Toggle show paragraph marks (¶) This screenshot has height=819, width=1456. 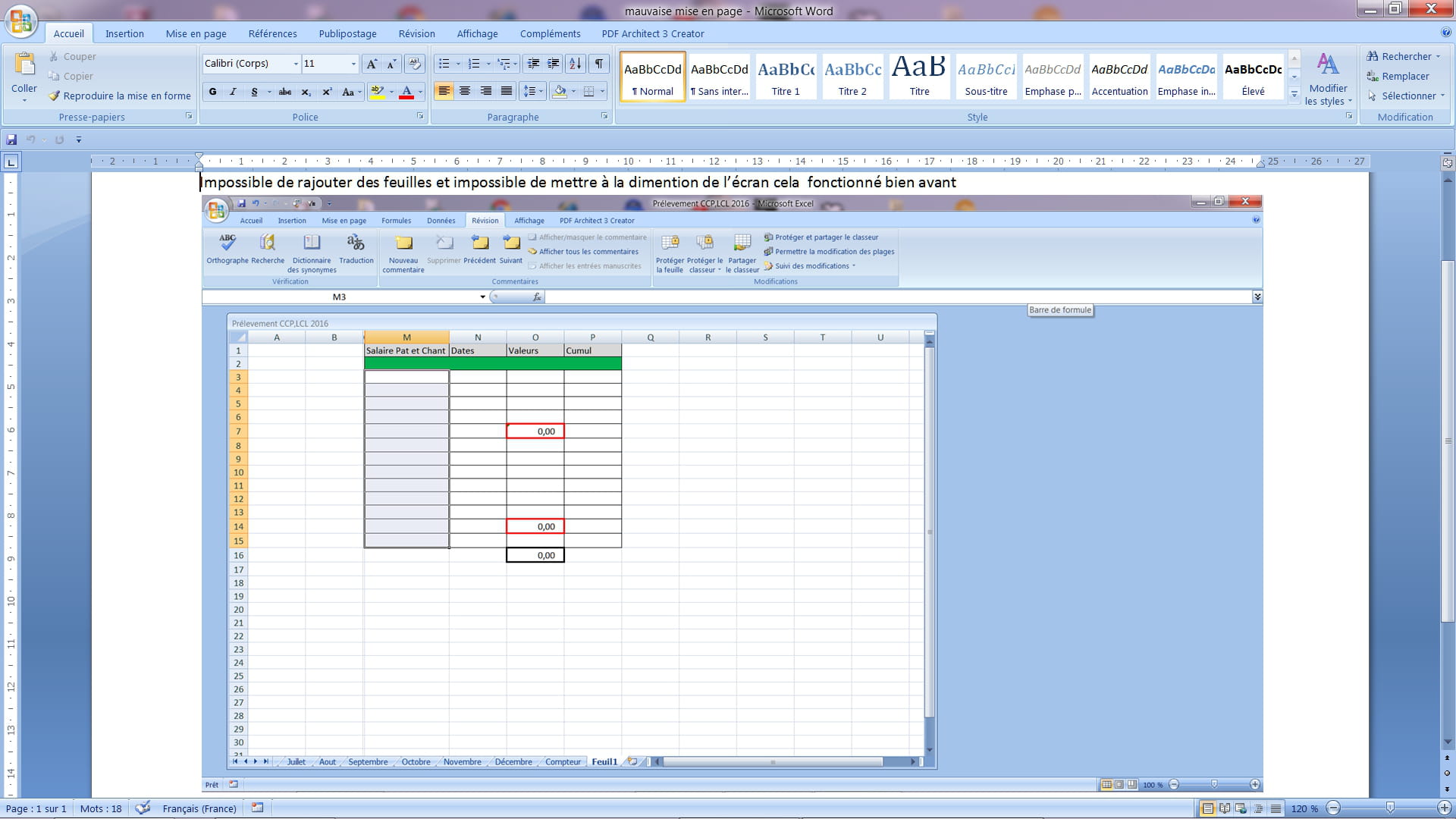pos(599,64)
